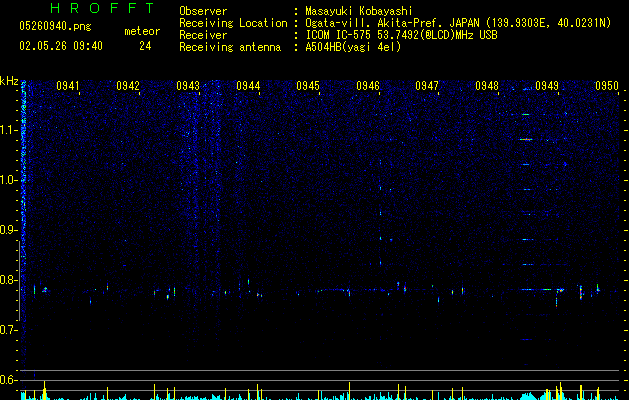Click the Receiving antenna label
This screenshot has height=400, width=629.
click(230, 47)
